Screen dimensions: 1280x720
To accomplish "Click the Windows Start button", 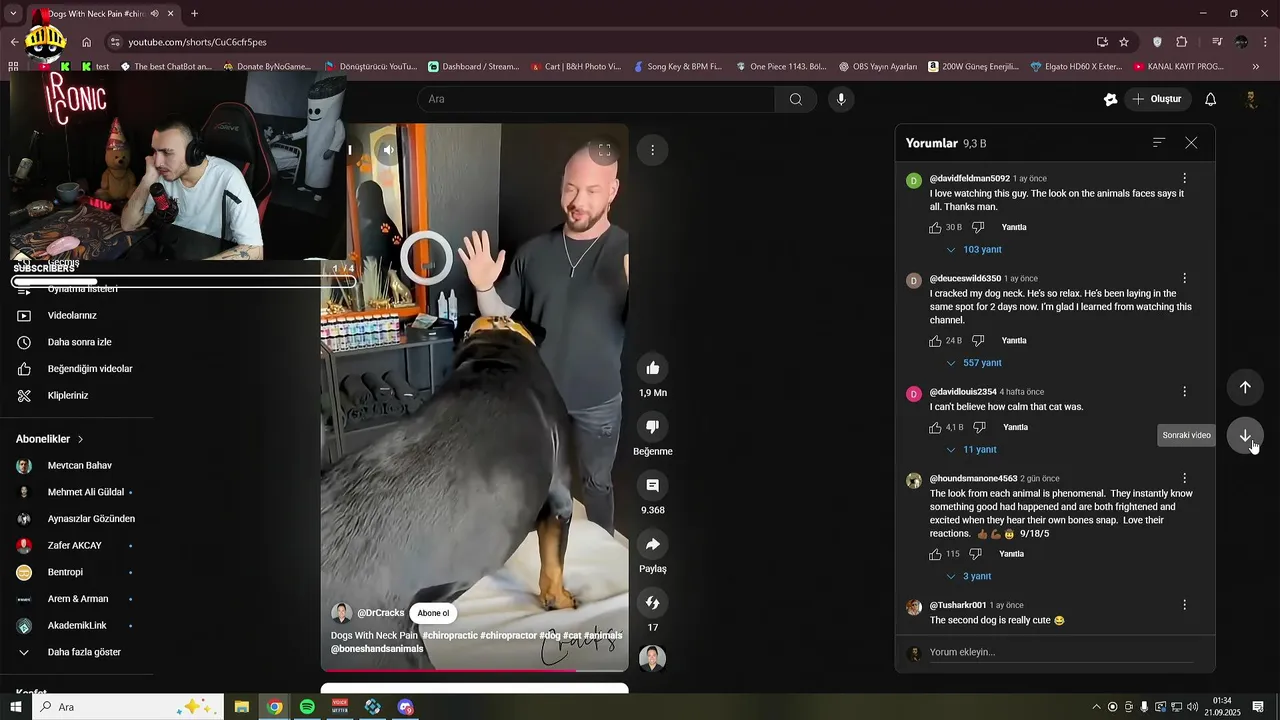I will 16,707.
